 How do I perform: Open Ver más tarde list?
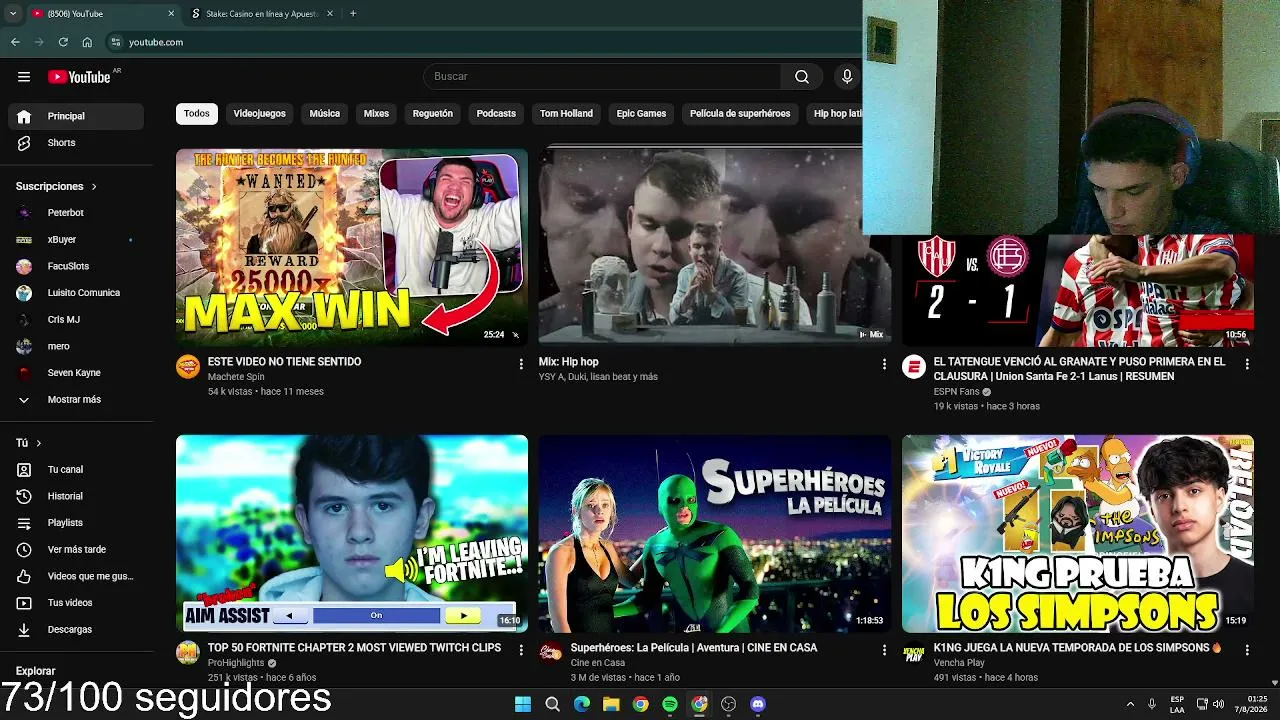pos(76,550)
